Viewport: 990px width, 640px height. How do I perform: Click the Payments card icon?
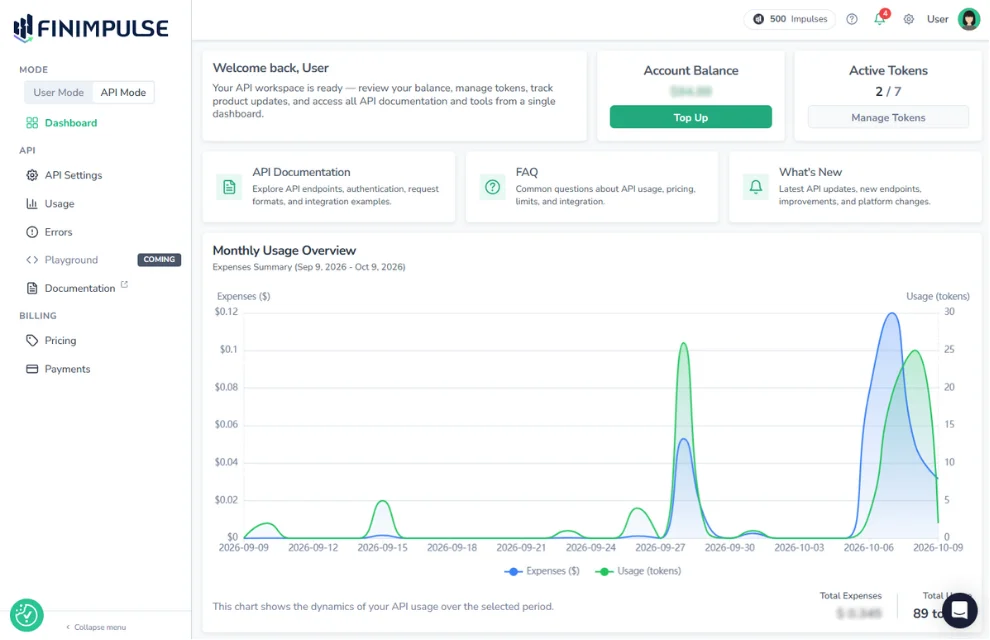pos(32,369)
